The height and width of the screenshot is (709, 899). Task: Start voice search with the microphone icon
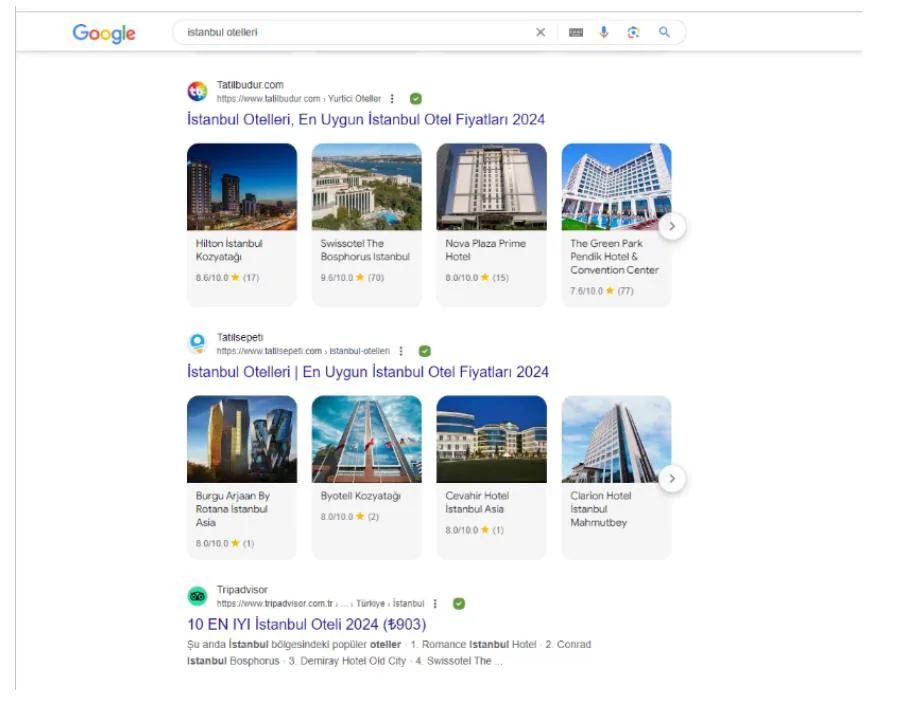[604, 32]
